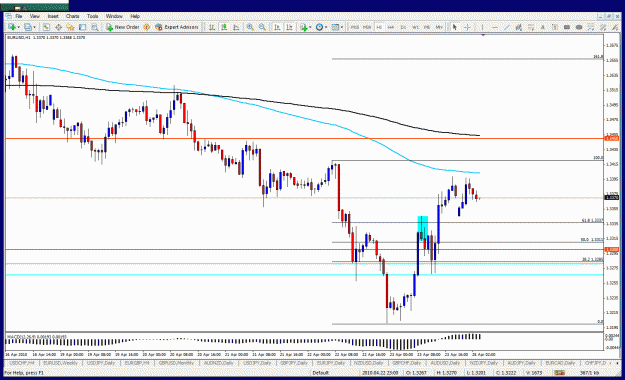This screenshot has width=625, height=380.
Task: Toggle the Expert Advisors button
Action: click(x=176, y=27)
